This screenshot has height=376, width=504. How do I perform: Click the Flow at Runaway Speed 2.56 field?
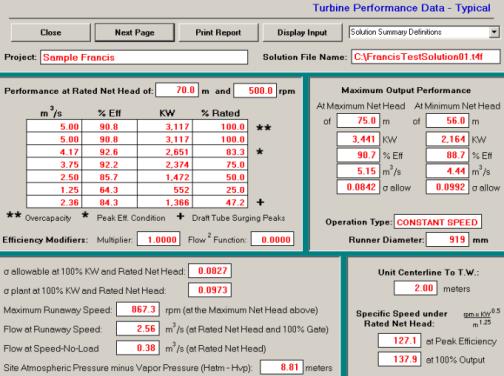[138, 329]
